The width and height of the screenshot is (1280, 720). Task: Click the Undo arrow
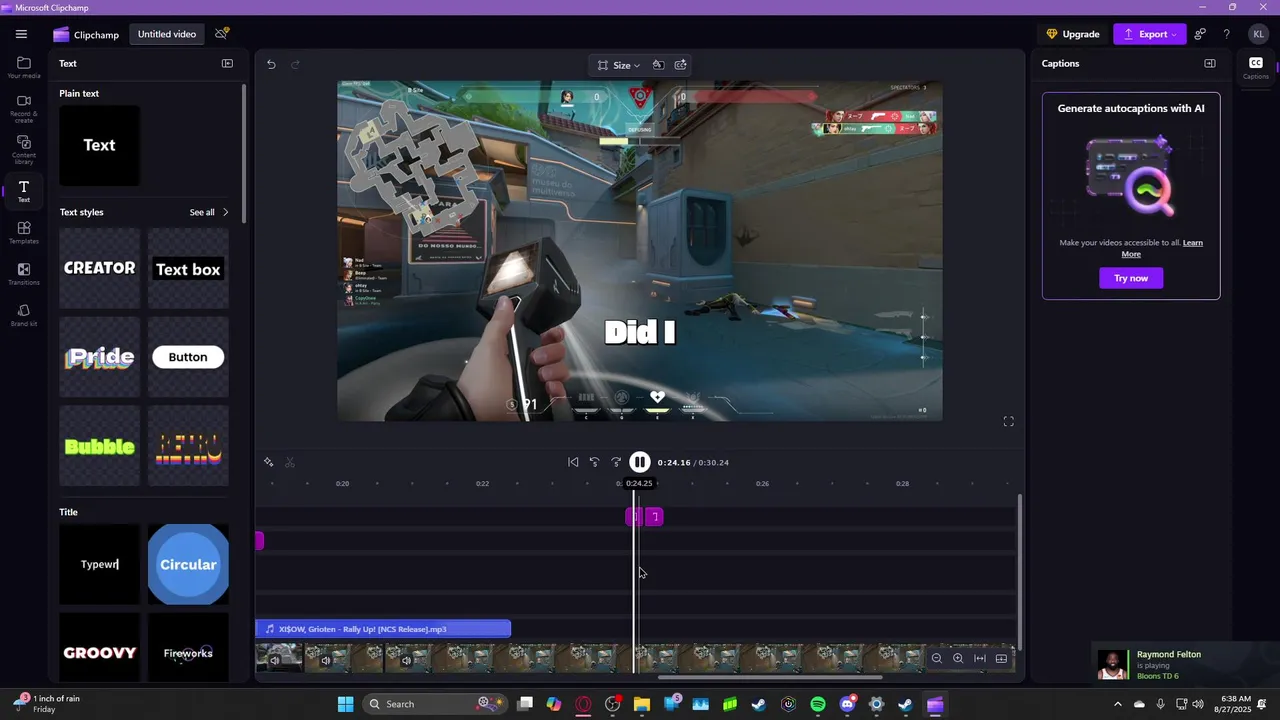coord(271,64)
